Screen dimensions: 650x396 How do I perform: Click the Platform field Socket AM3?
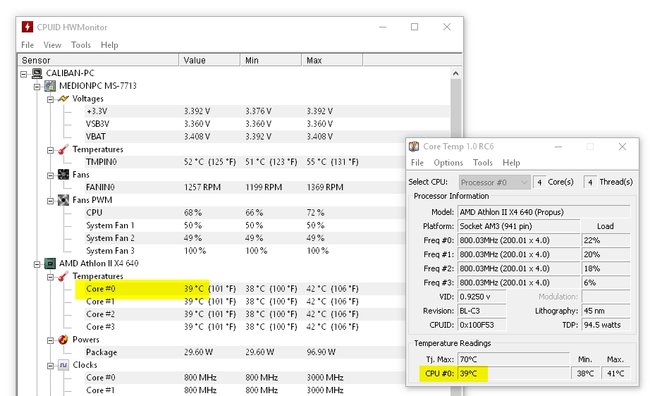click(518, 226)
